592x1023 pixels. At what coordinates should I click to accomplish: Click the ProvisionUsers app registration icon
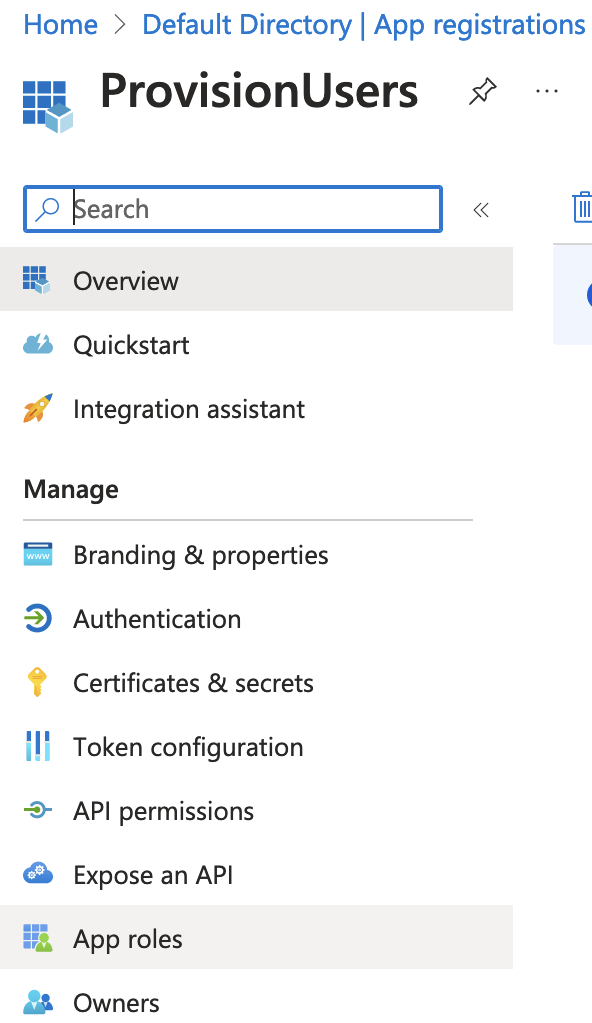tap(48, 106)
